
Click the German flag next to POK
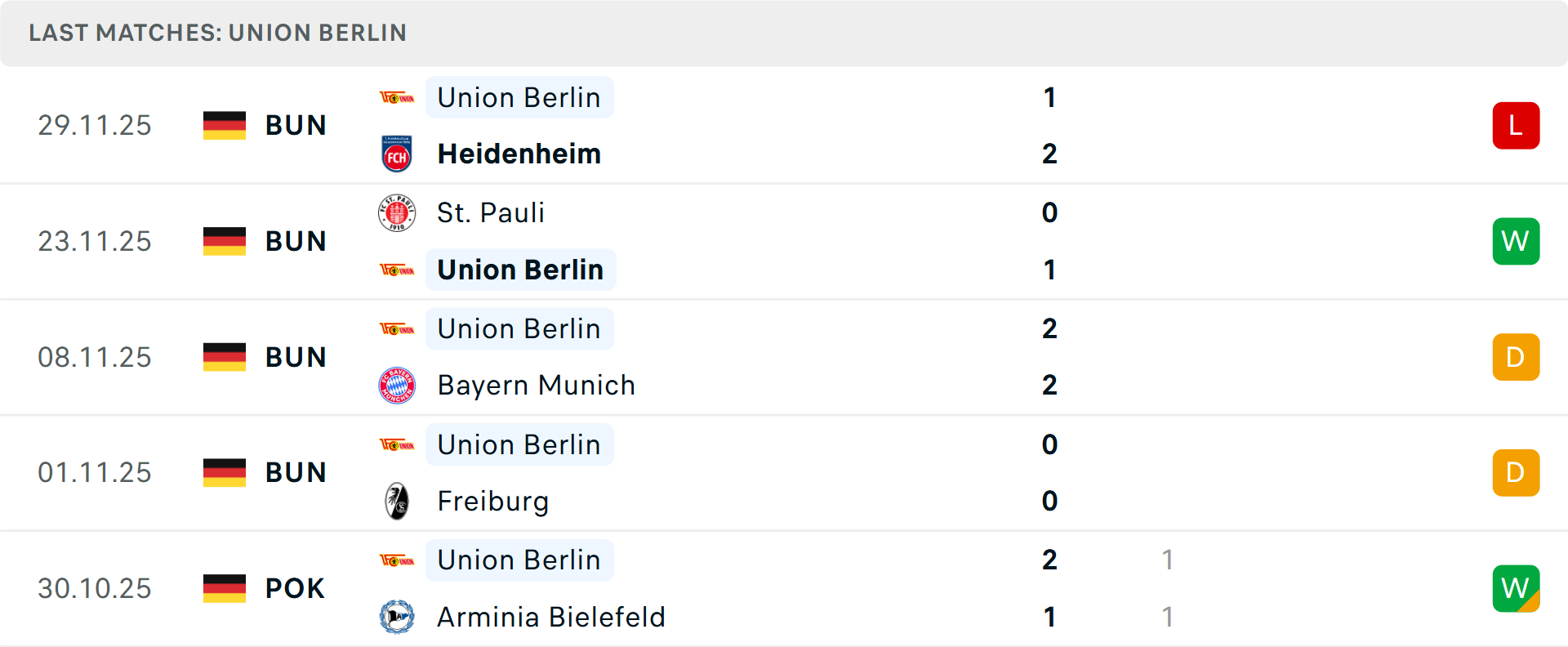pyautogui.click(x=225, y=588)
